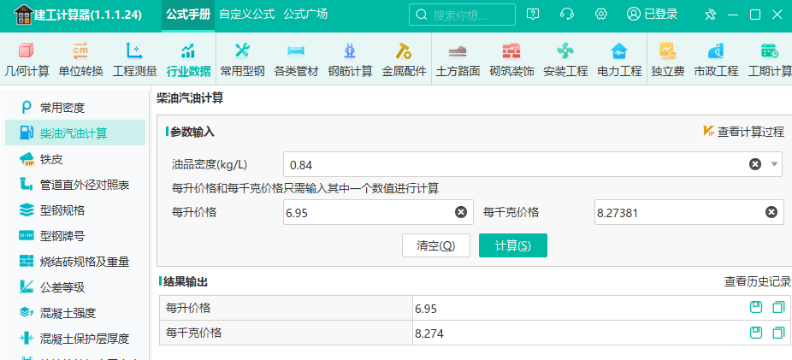Open the customer service headset icon
This screenshot has width=792, height=360.
point(567,14)
